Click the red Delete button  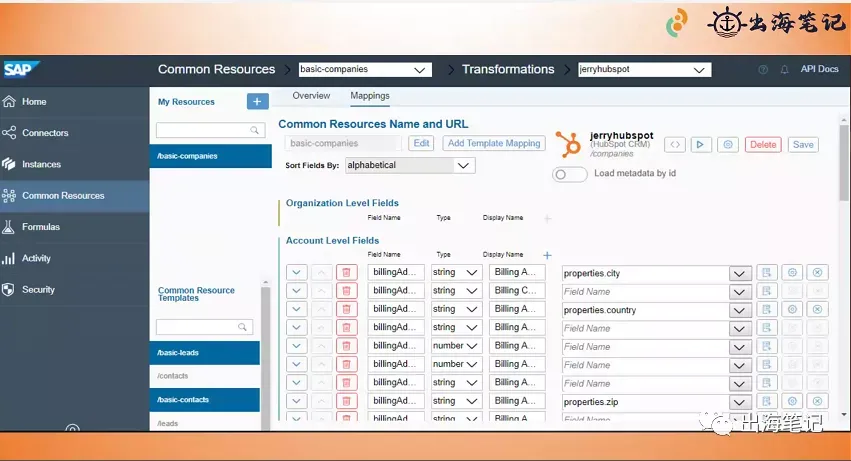coord(763,144)
